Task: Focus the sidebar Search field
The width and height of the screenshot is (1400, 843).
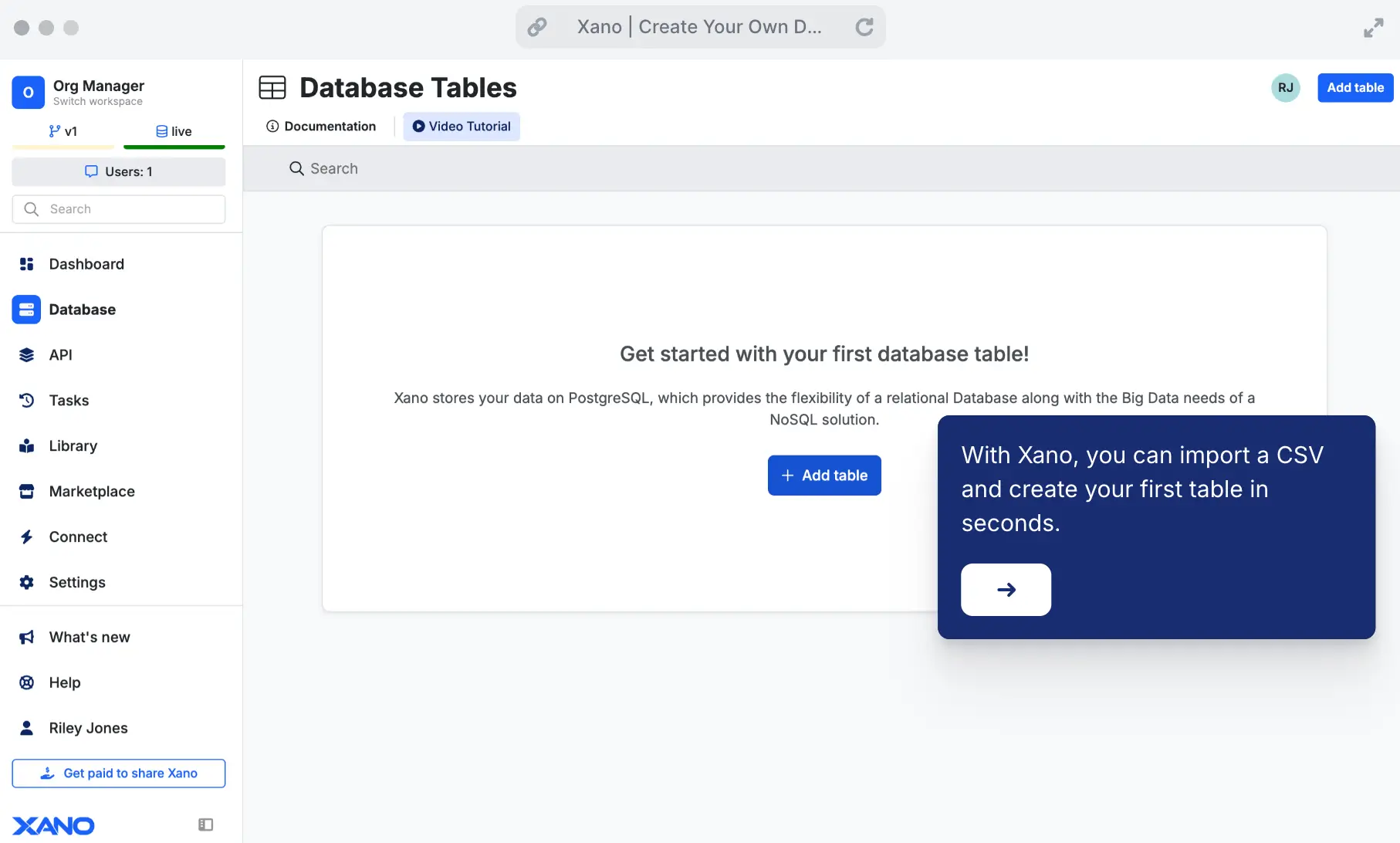Action: point(119,209)
